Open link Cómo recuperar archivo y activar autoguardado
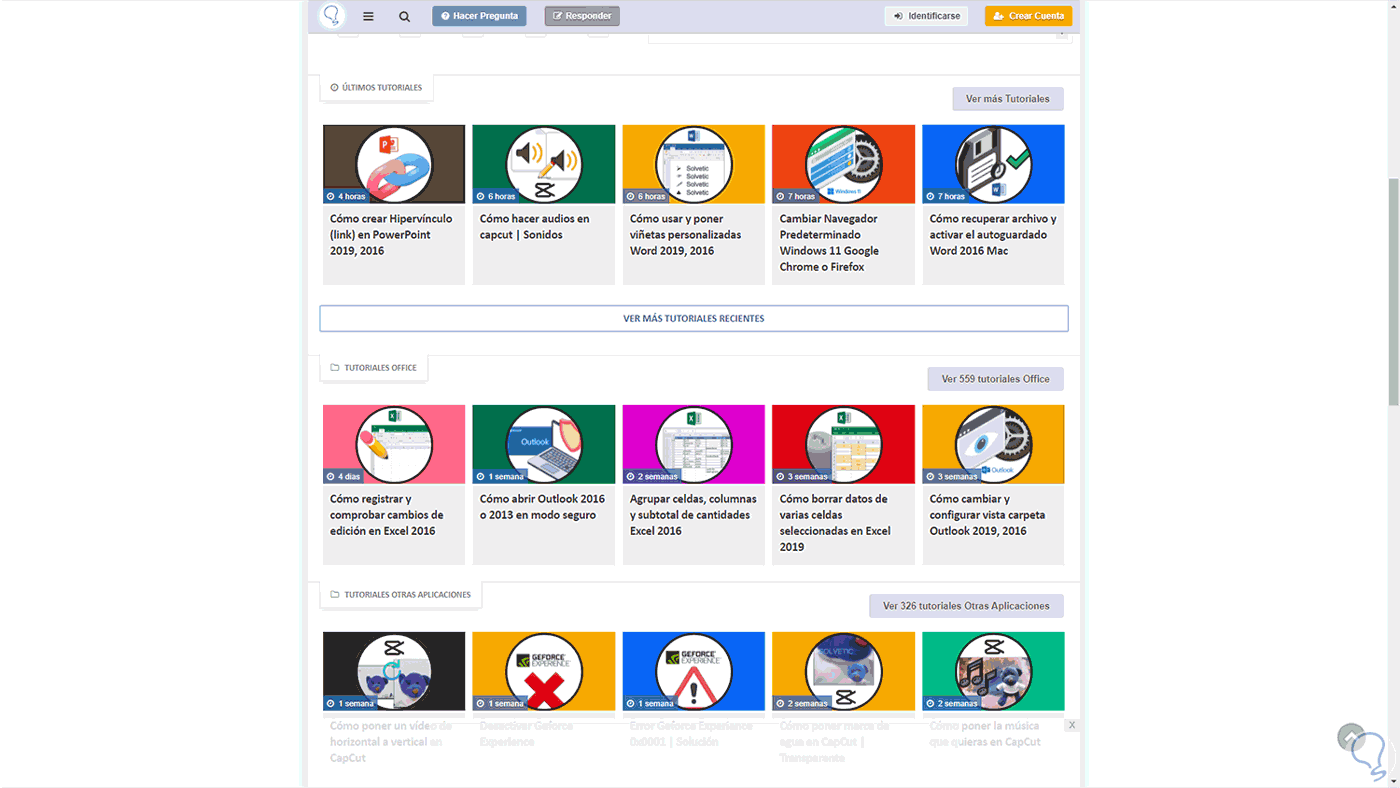Viewport: 1400px width, 788px height. 993,235
